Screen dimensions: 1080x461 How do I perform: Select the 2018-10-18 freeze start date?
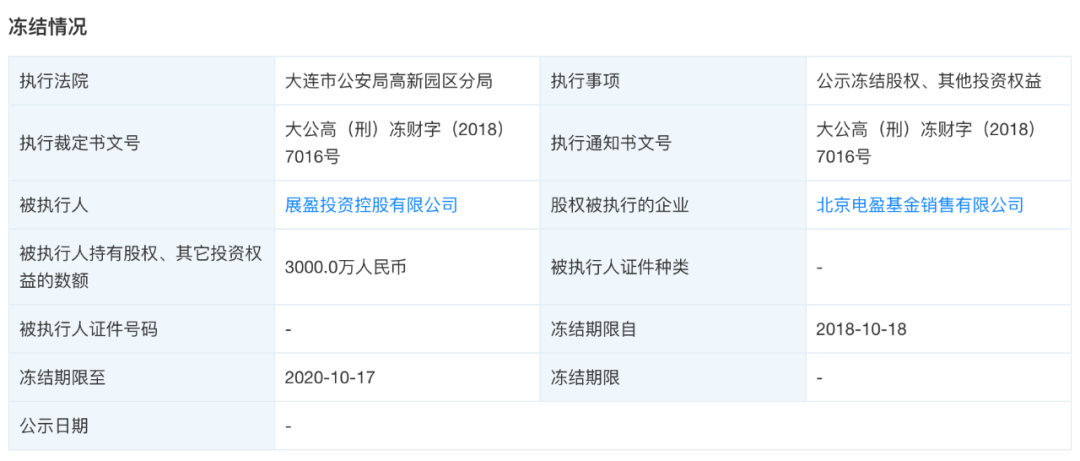click(x=861, y=329)
